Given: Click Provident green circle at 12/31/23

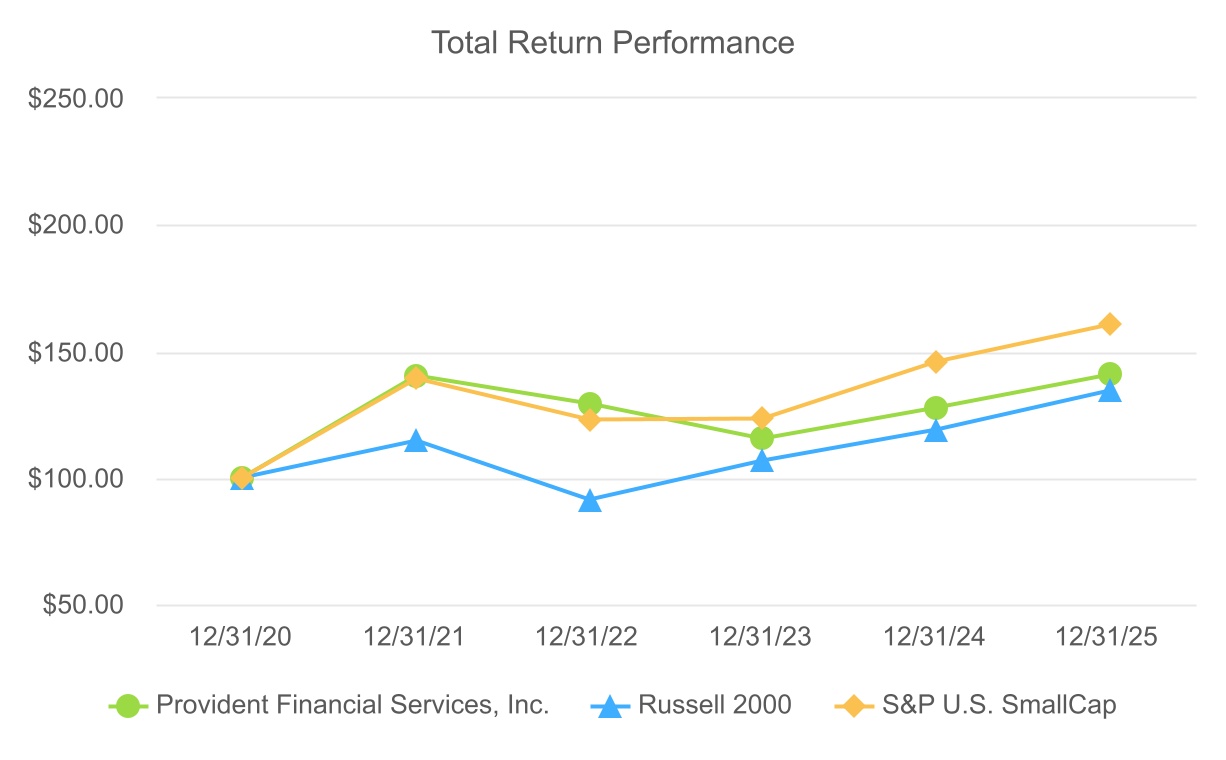Looking at the screenshot, I should tap(762, 438).
